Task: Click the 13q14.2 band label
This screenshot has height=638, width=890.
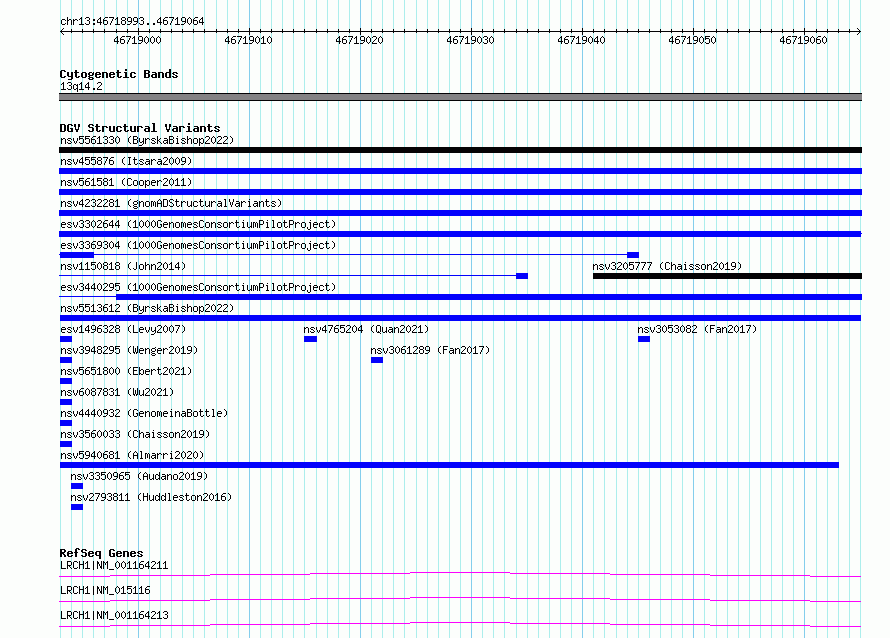Action: coord(81,86)
